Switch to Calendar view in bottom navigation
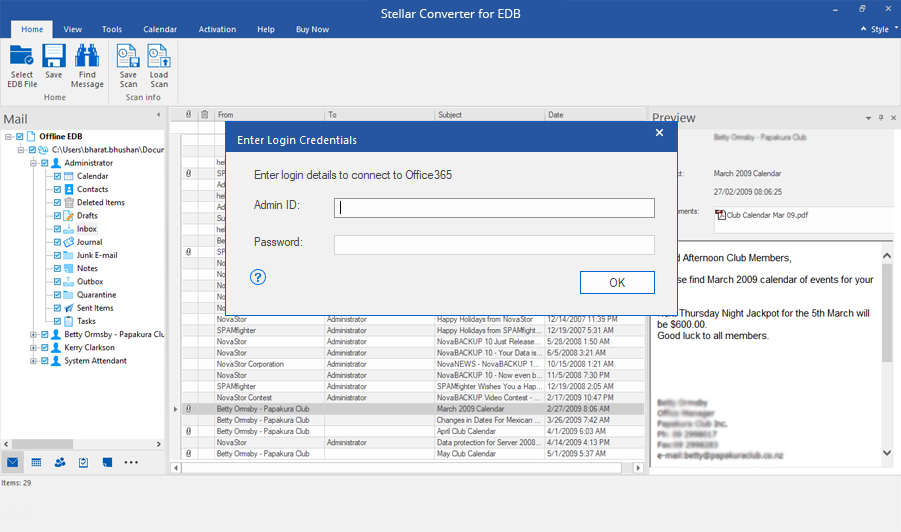901x532 pixels. (36, 462)
